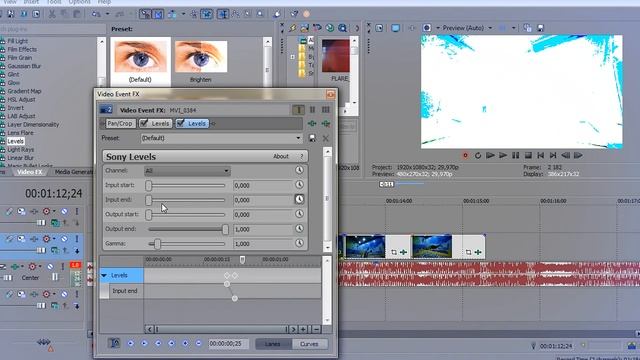The image size is (640, 360).
Task: Select Gaussian Blur in the FX list
Action: click(24, 66)
